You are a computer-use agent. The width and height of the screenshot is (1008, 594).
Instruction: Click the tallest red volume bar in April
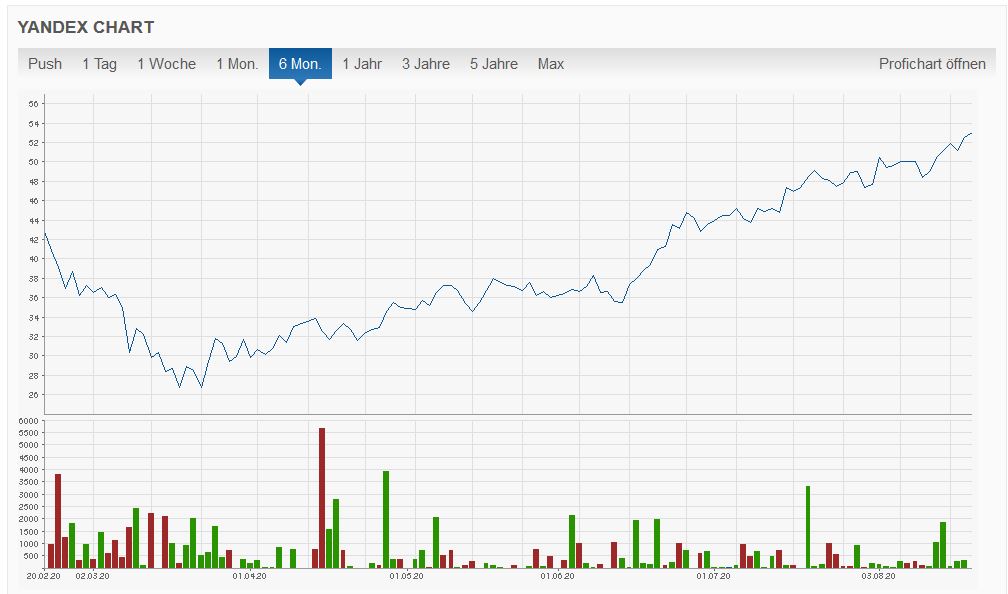tap(322, 498)
